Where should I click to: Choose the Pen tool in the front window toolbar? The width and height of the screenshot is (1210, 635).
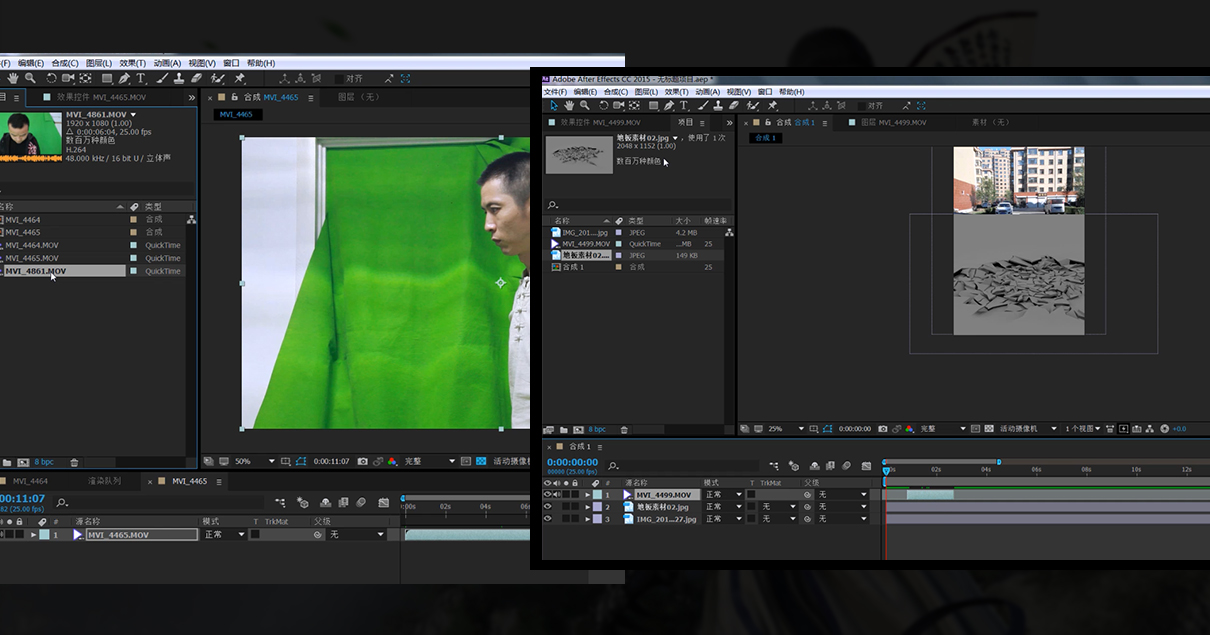(670, 105)
